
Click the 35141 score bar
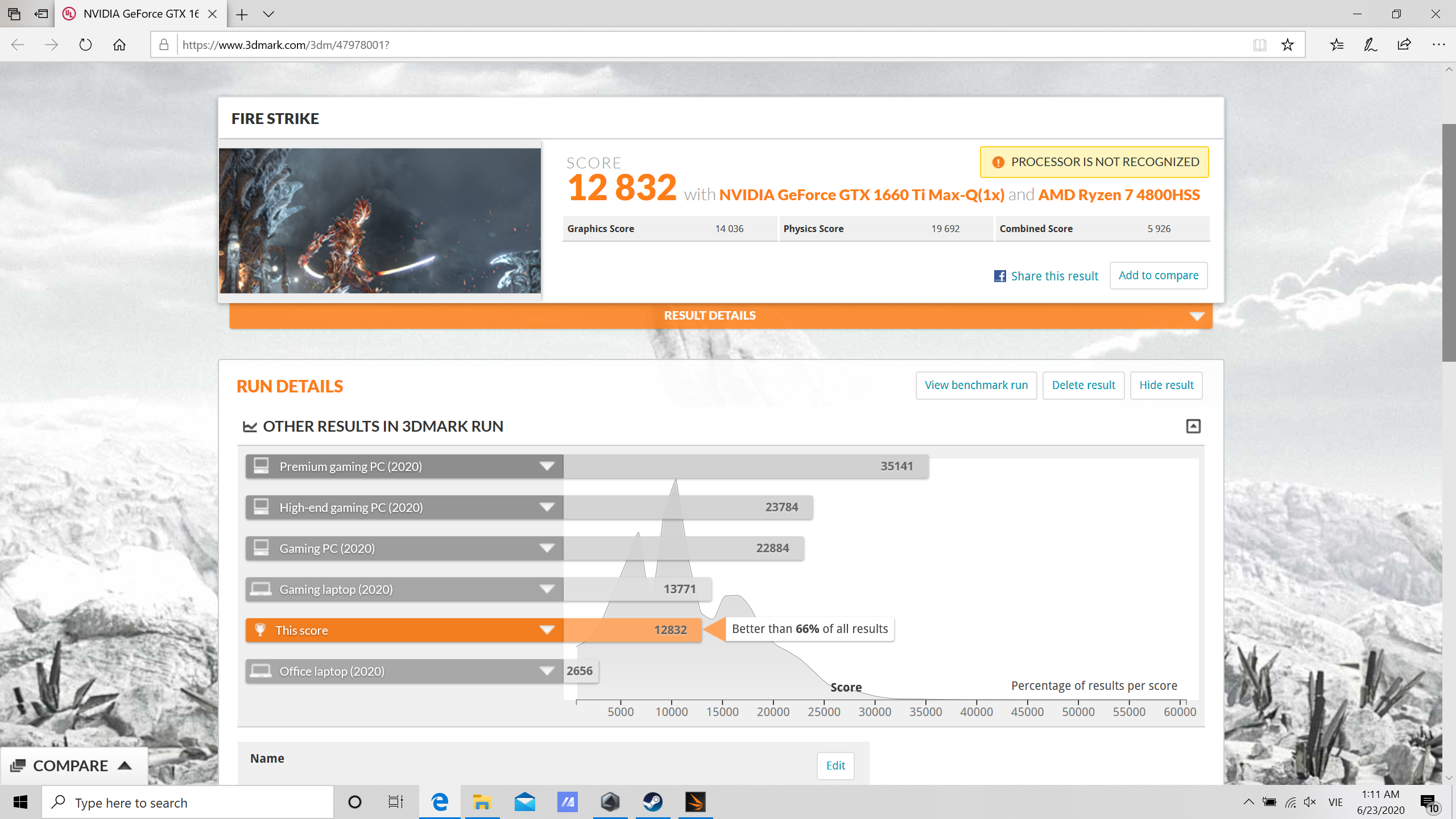pos(746,466)
